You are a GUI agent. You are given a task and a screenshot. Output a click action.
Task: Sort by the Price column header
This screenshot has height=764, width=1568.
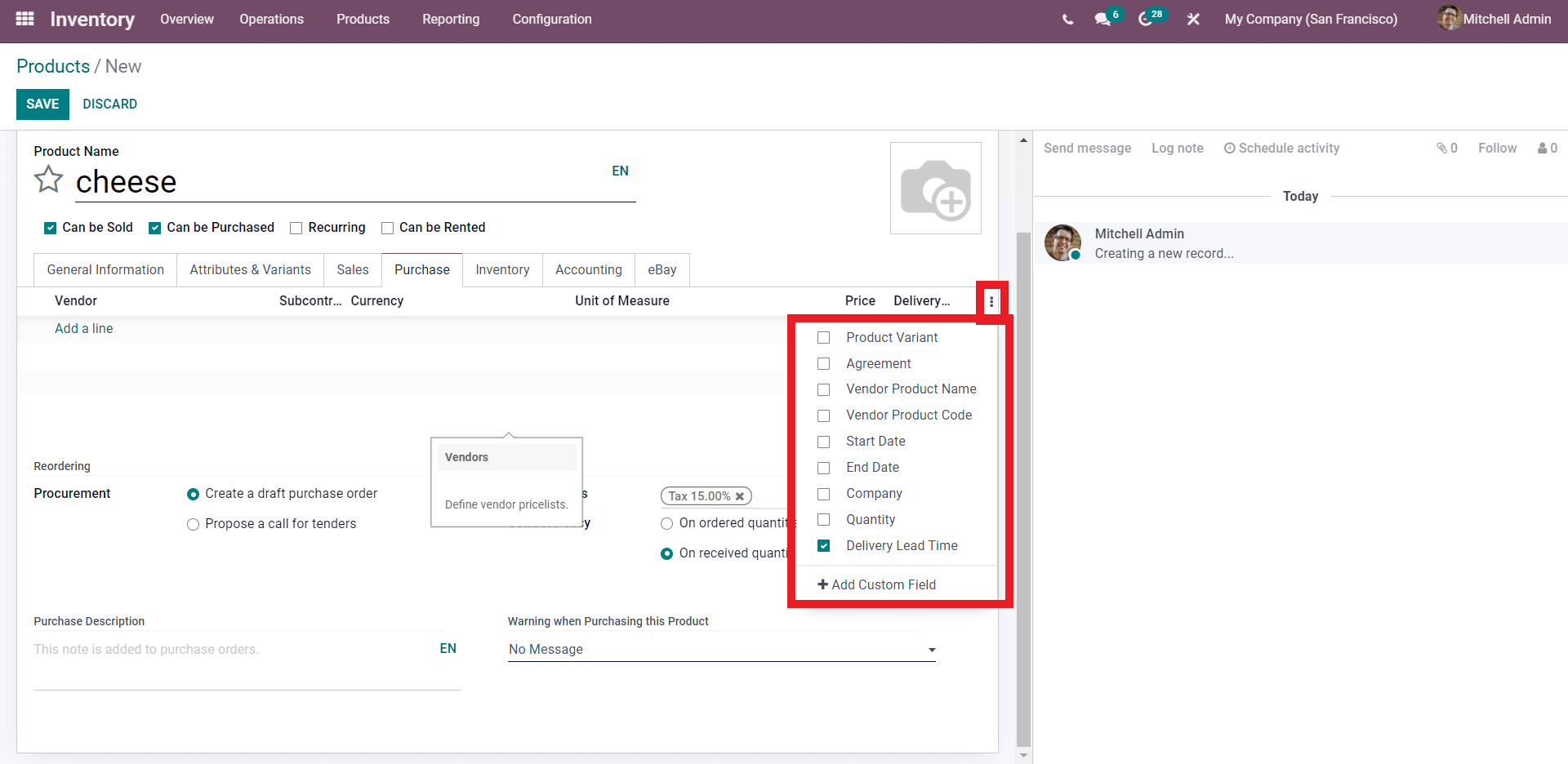coord(860,300)
